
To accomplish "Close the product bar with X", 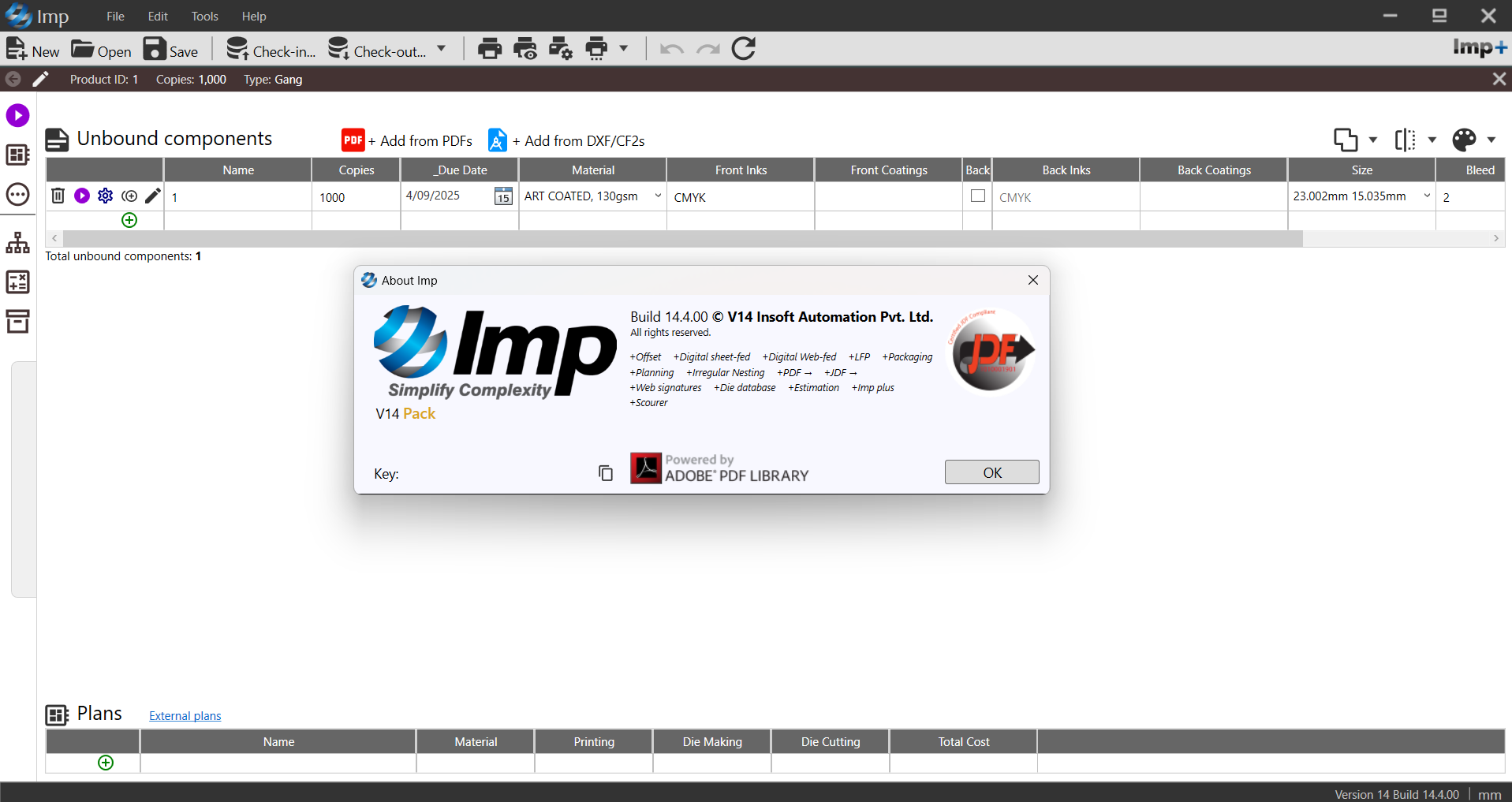I will pos(1499,79).
